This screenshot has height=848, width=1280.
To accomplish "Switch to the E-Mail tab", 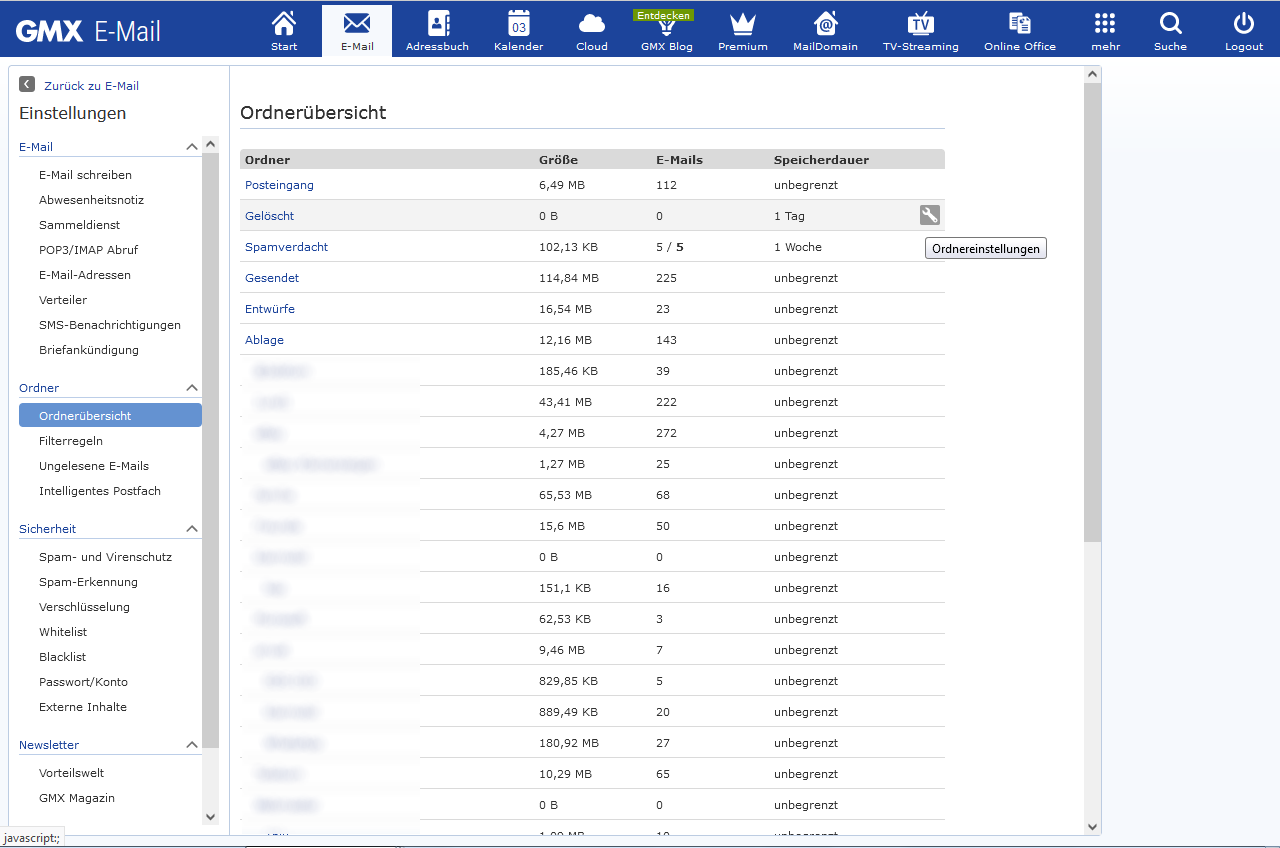I will point(357,30).
